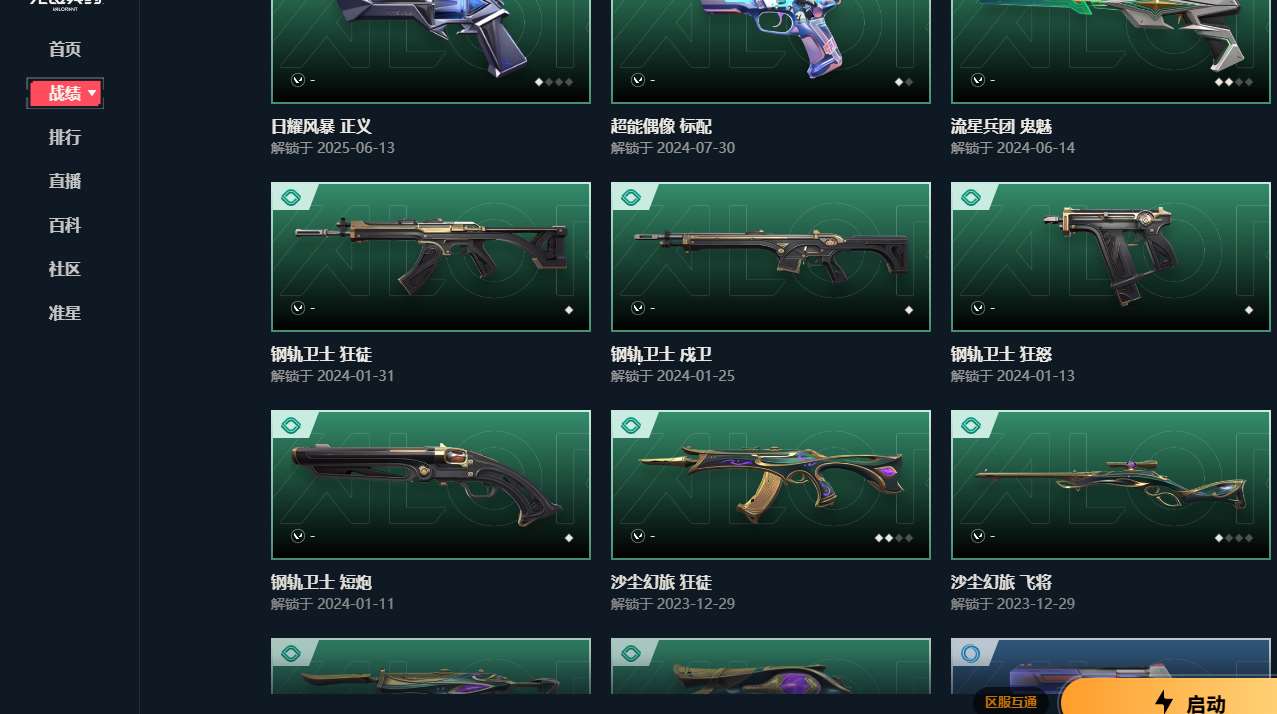Click the lightning bolt icon on 启动 button

pos(1163,702)
